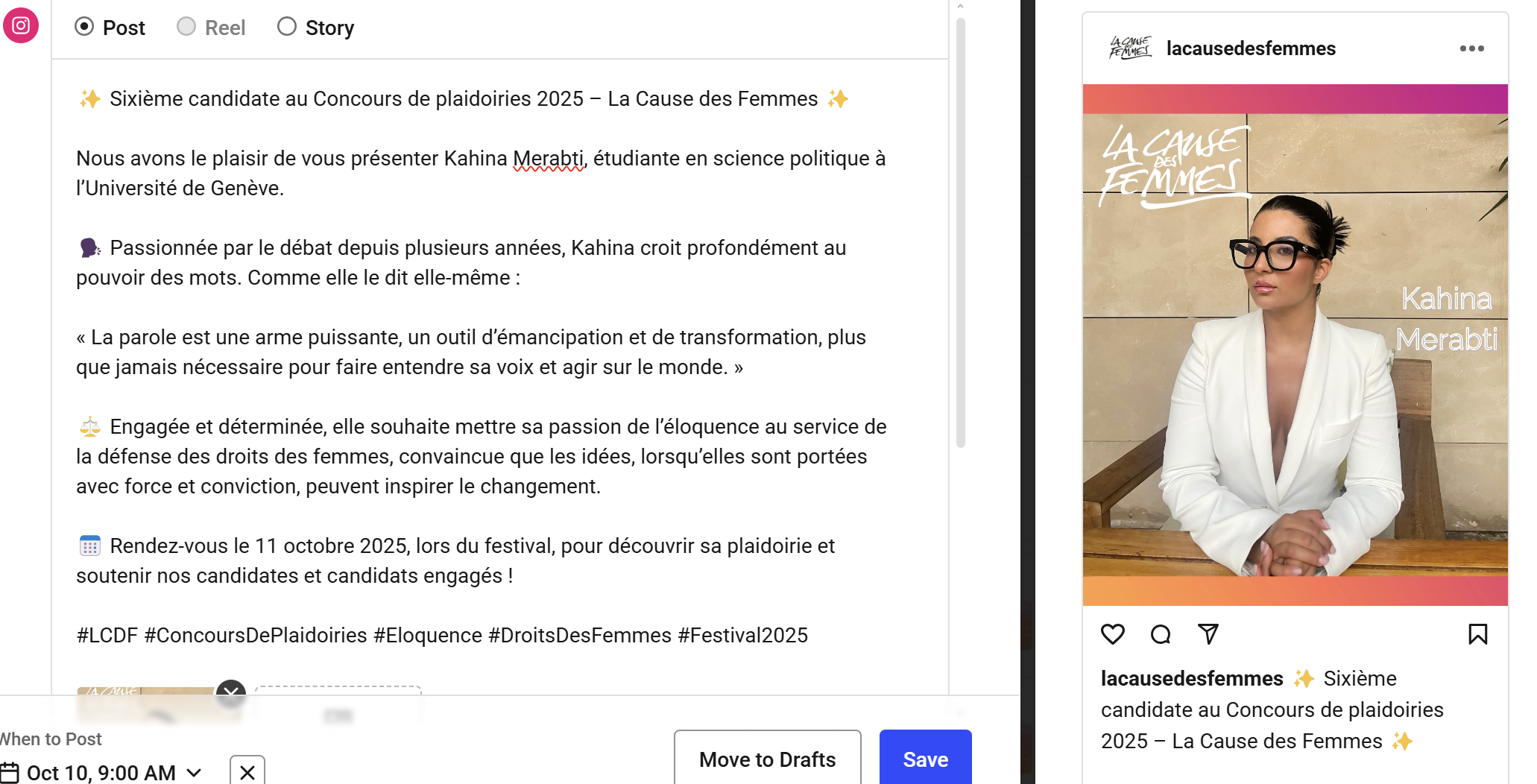Like the post with heart icon
Screen dimensions: 1537x784
coord(1113,634)
